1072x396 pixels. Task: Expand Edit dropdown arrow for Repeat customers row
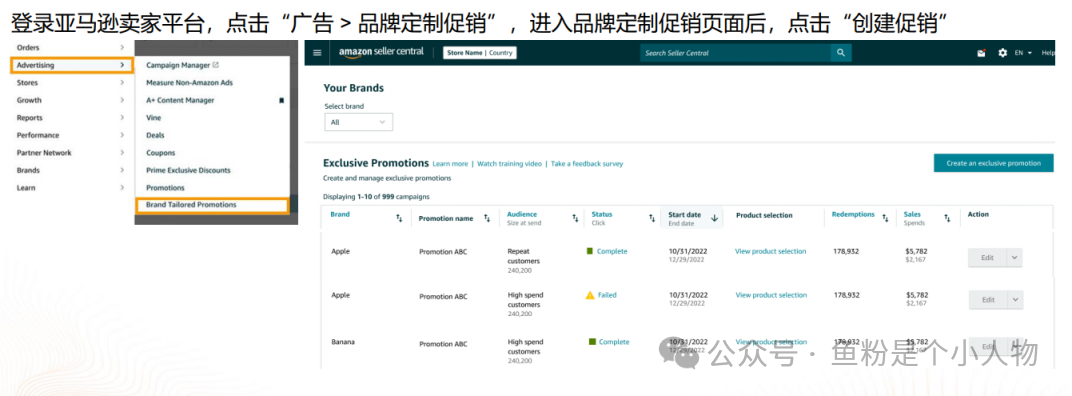1015,258
